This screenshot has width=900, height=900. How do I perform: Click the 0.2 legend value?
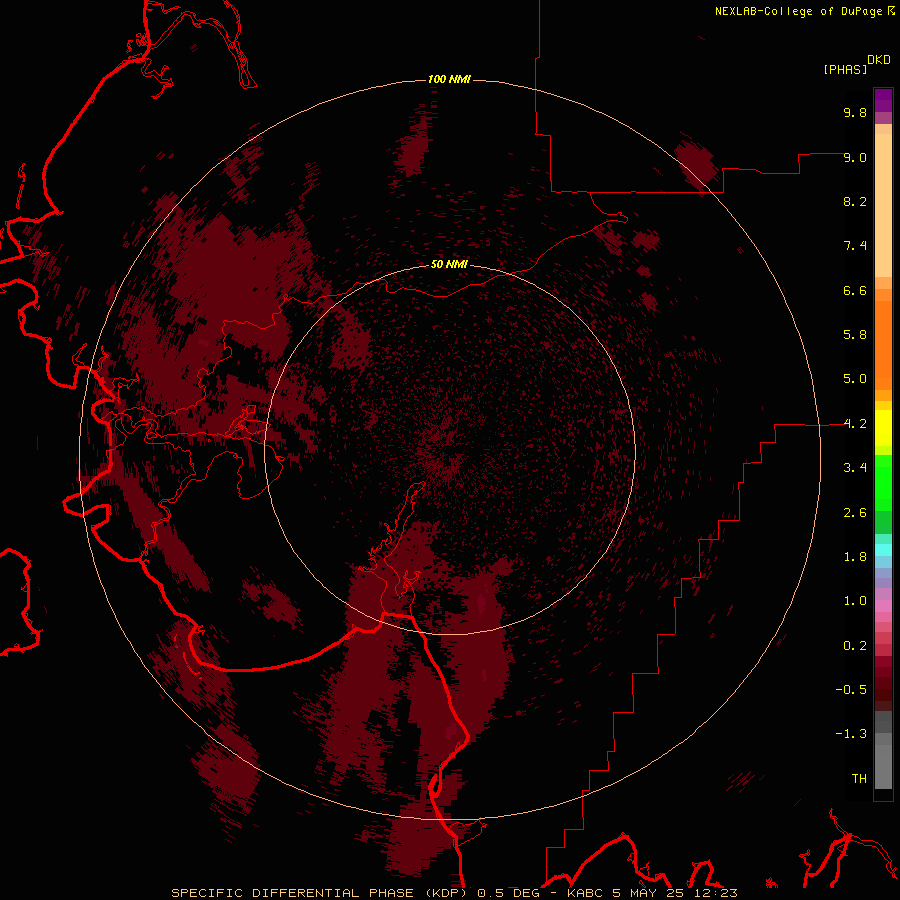(x=855, y=646)
